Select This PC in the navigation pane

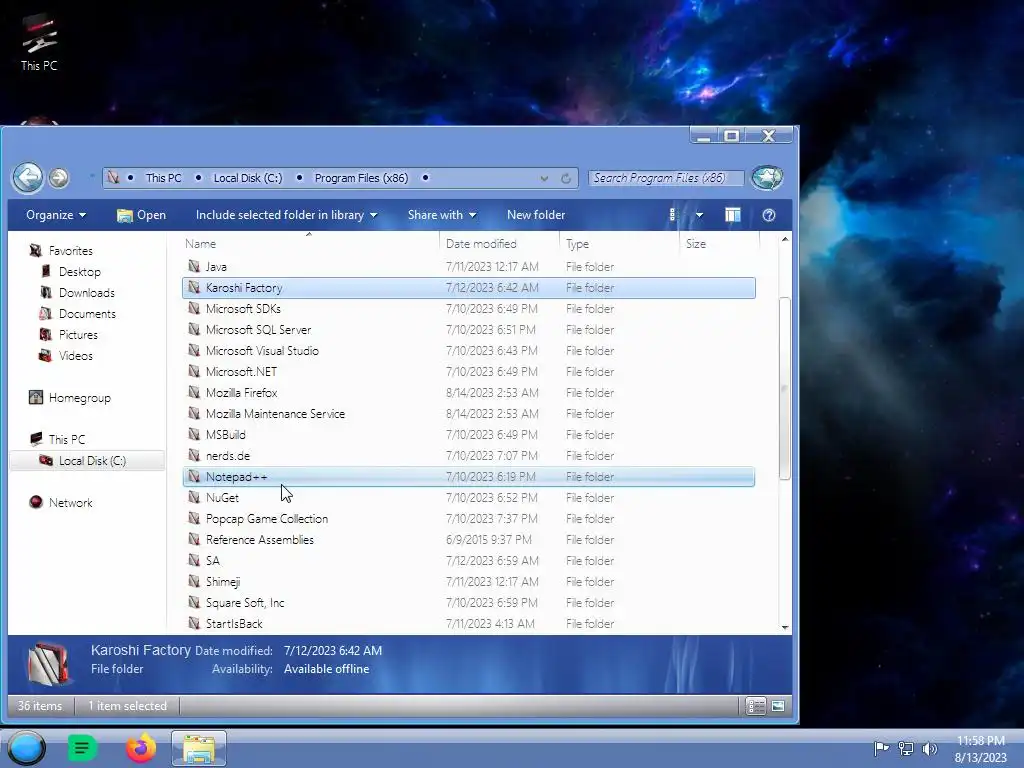coord(67,440)
